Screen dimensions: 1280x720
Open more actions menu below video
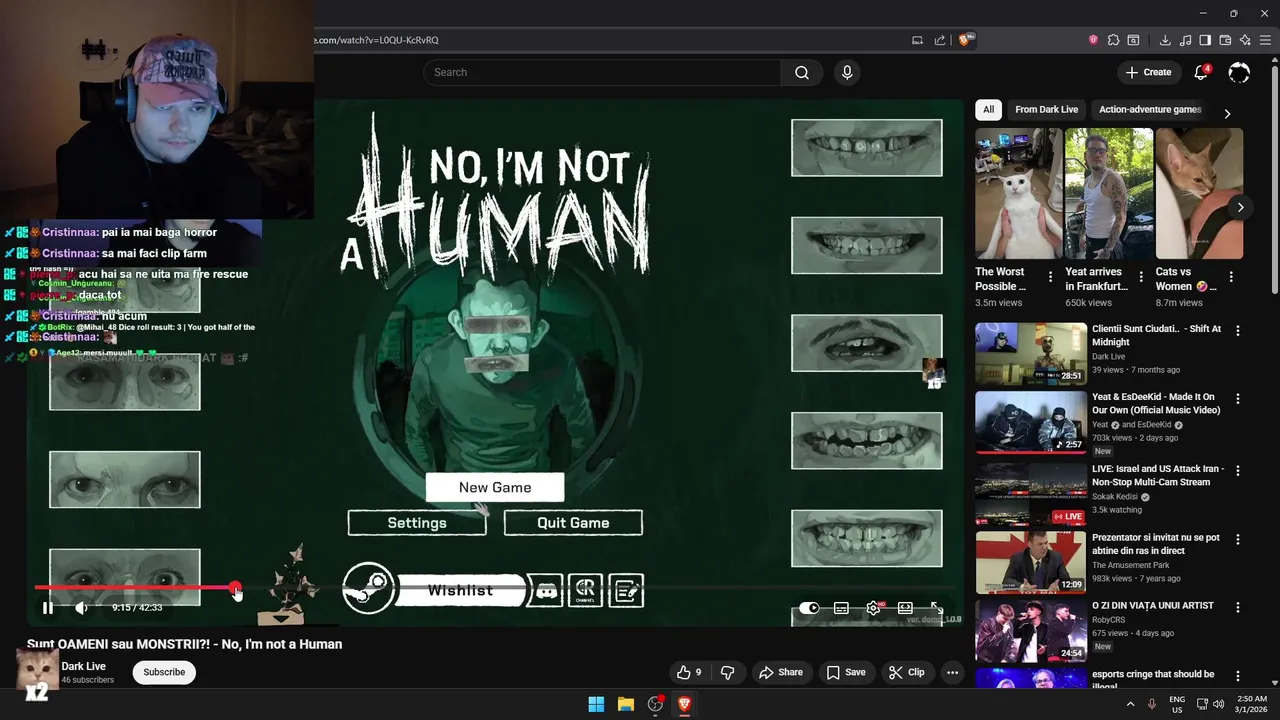(x=952, y=672)
